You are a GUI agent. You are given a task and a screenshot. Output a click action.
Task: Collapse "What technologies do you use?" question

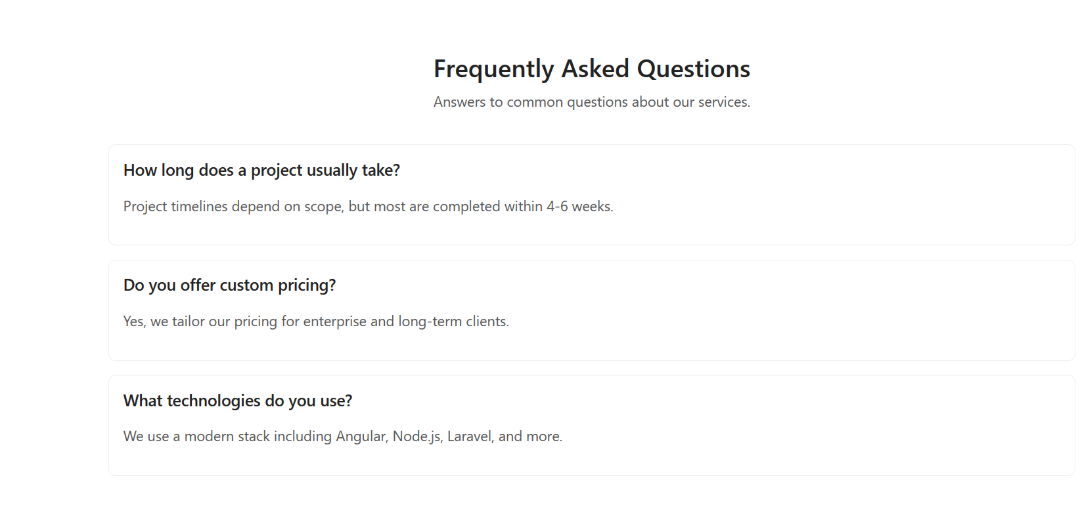(238, 401)
